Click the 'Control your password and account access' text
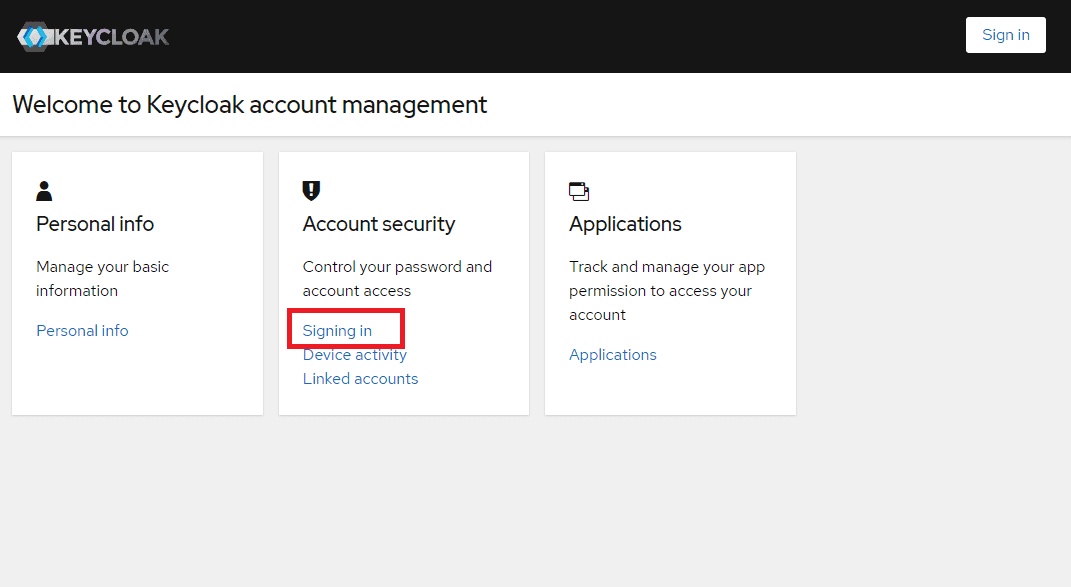Image resolution: width=1071 pixels, height=587 pixels. coord(397,279)
